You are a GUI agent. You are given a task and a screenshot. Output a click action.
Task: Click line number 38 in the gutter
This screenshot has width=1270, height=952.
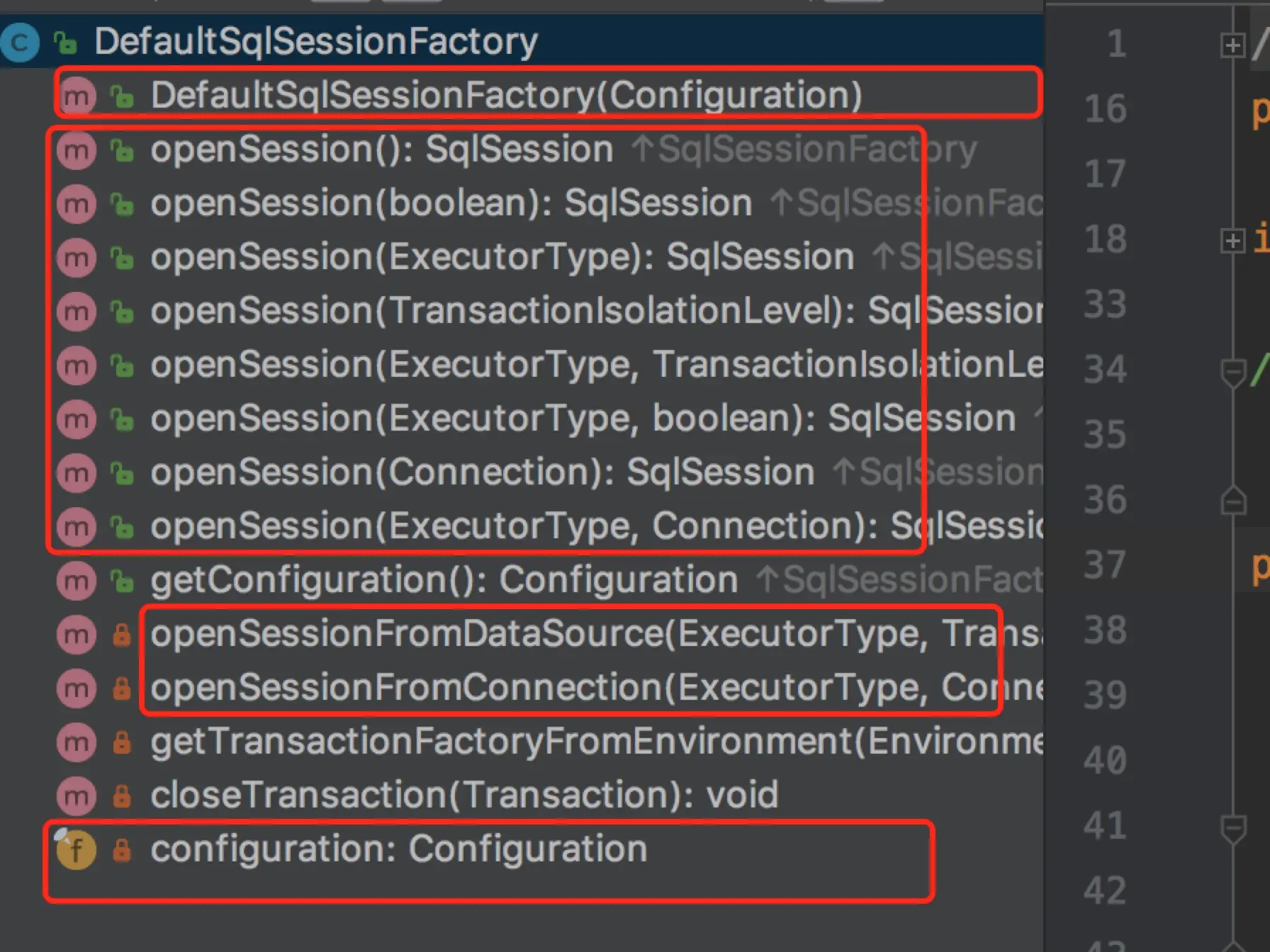(1105, 630)
